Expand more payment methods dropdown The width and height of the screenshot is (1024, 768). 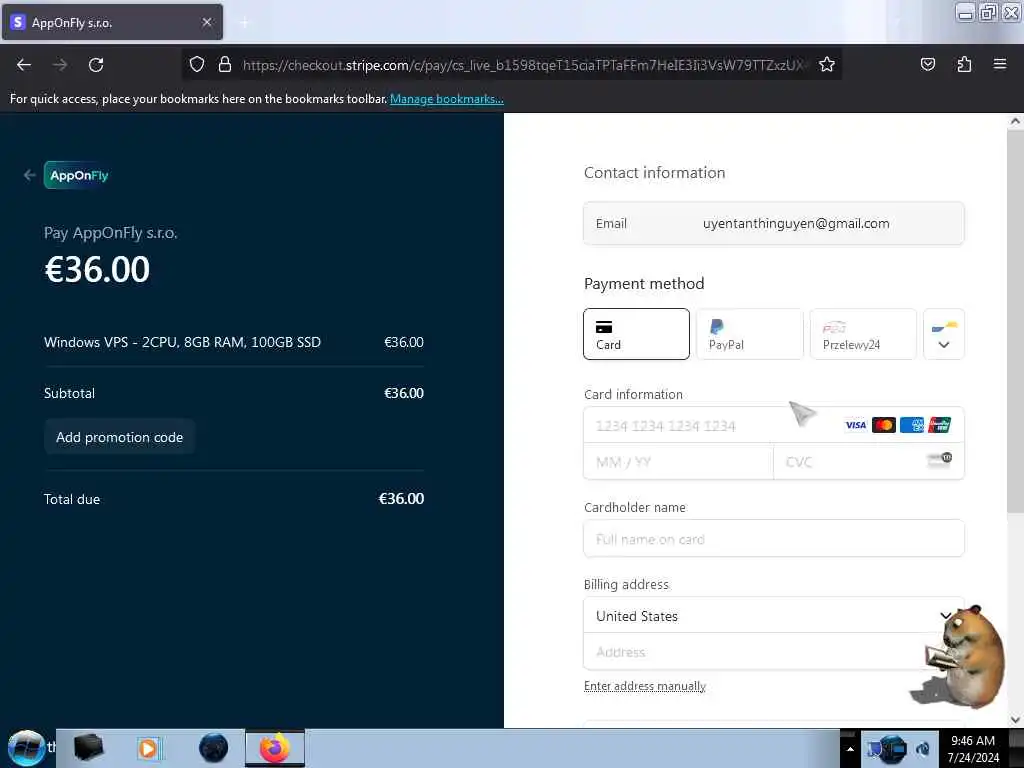[x=944, y=334]
